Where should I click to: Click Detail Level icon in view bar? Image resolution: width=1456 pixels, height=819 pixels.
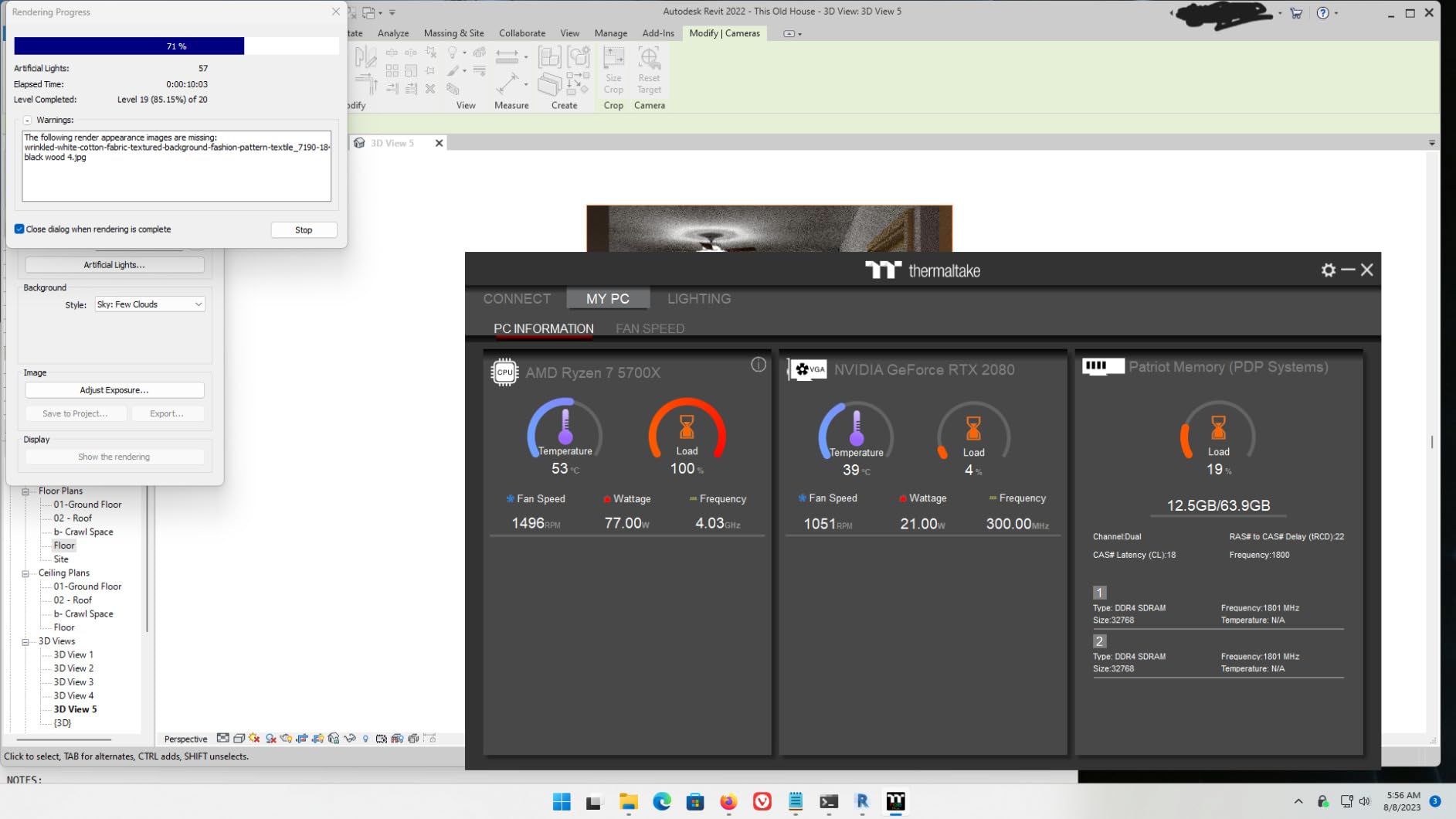[222, 739]
